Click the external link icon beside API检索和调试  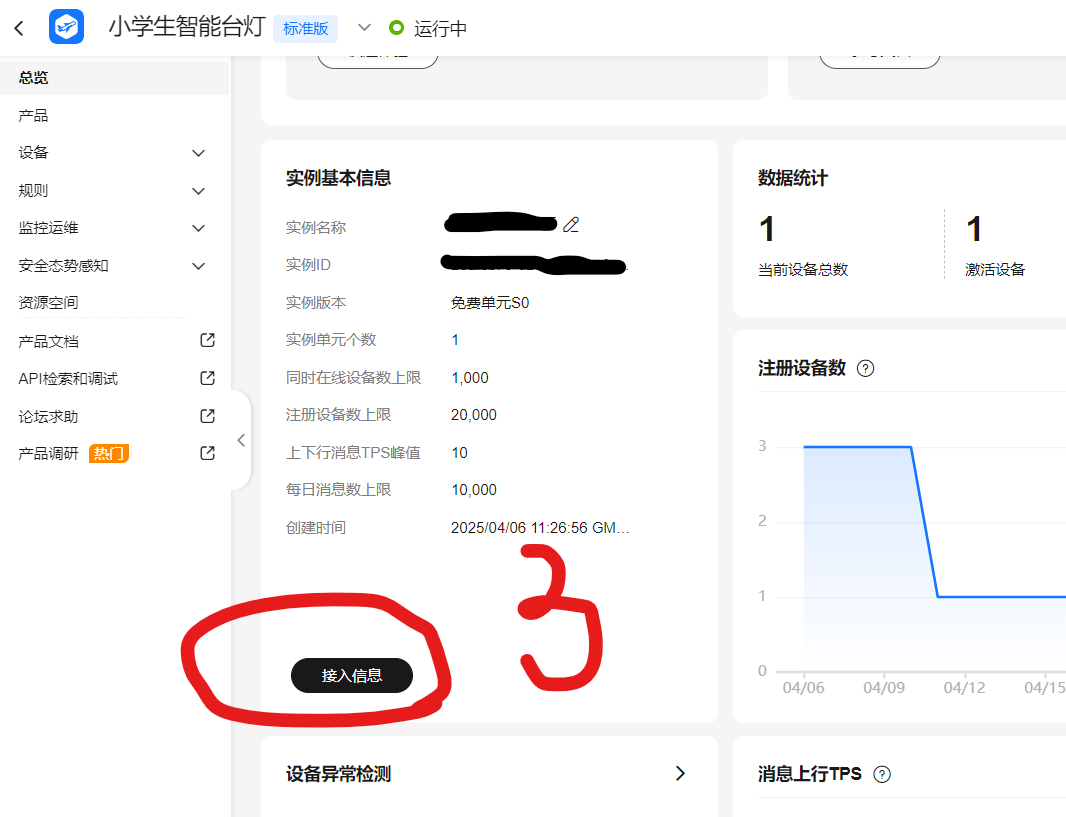point(206,378)
